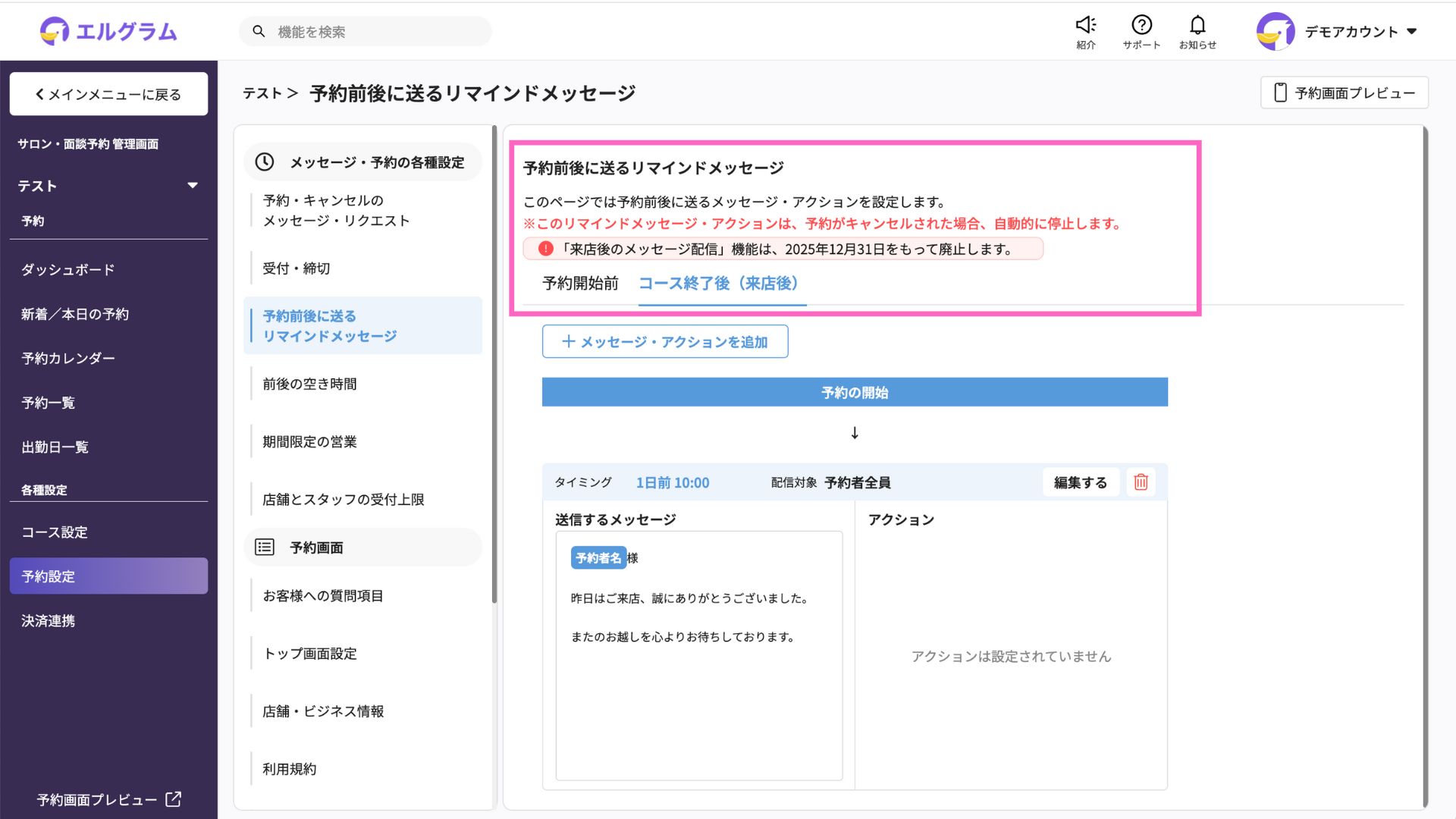The image size is (1456, 819).
Task: Click the 機能を検索 search field
Action: pyautogui.click(x=366, y=31)
